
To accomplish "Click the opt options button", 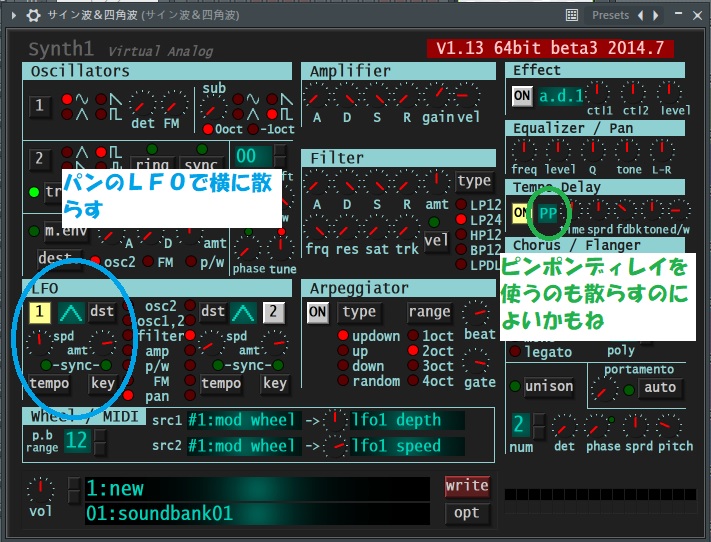I will point(467,513).
